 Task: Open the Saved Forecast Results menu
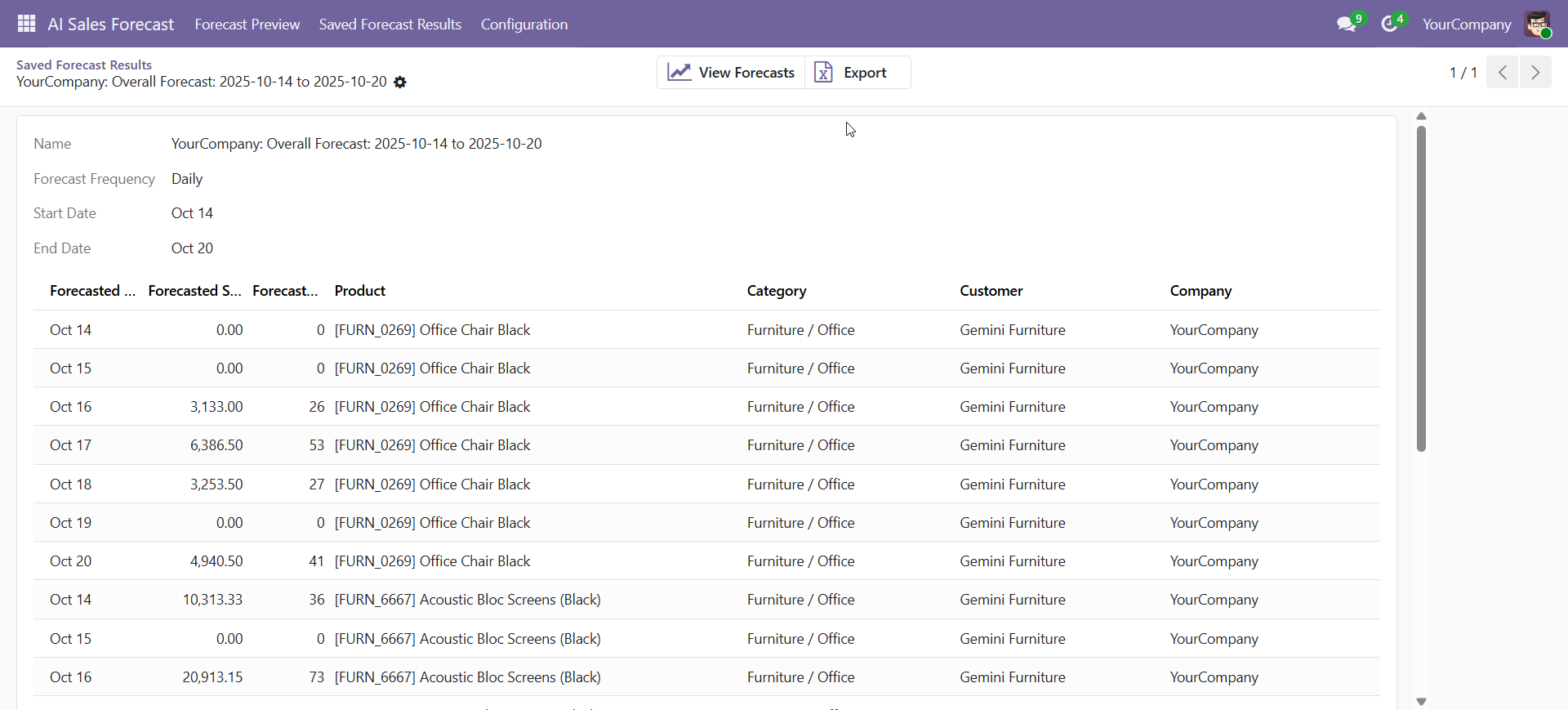(390, 25)
